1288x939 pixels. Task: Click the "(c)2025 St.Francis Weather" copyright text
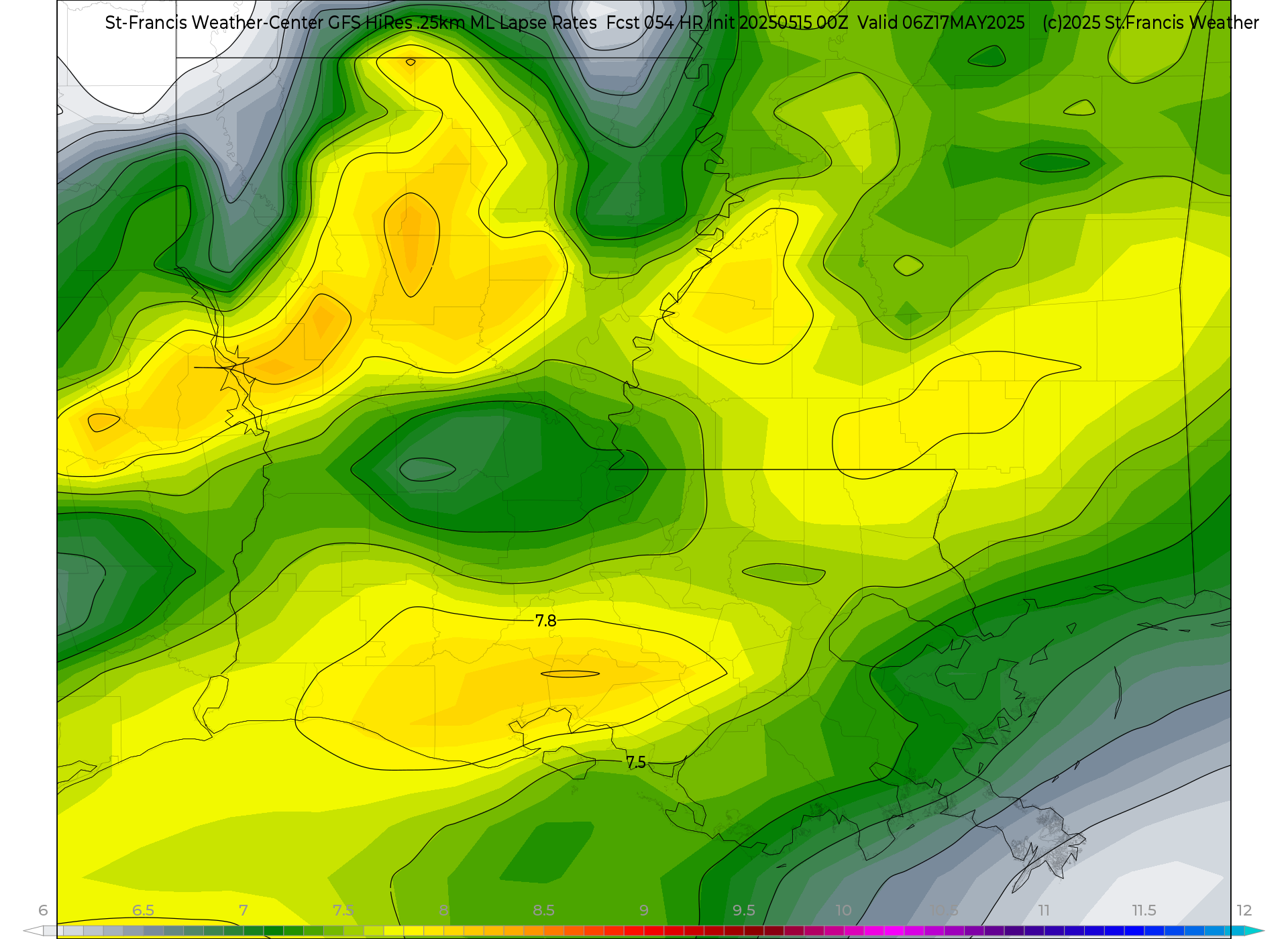pyautogui.click(x=1150, y=23)
